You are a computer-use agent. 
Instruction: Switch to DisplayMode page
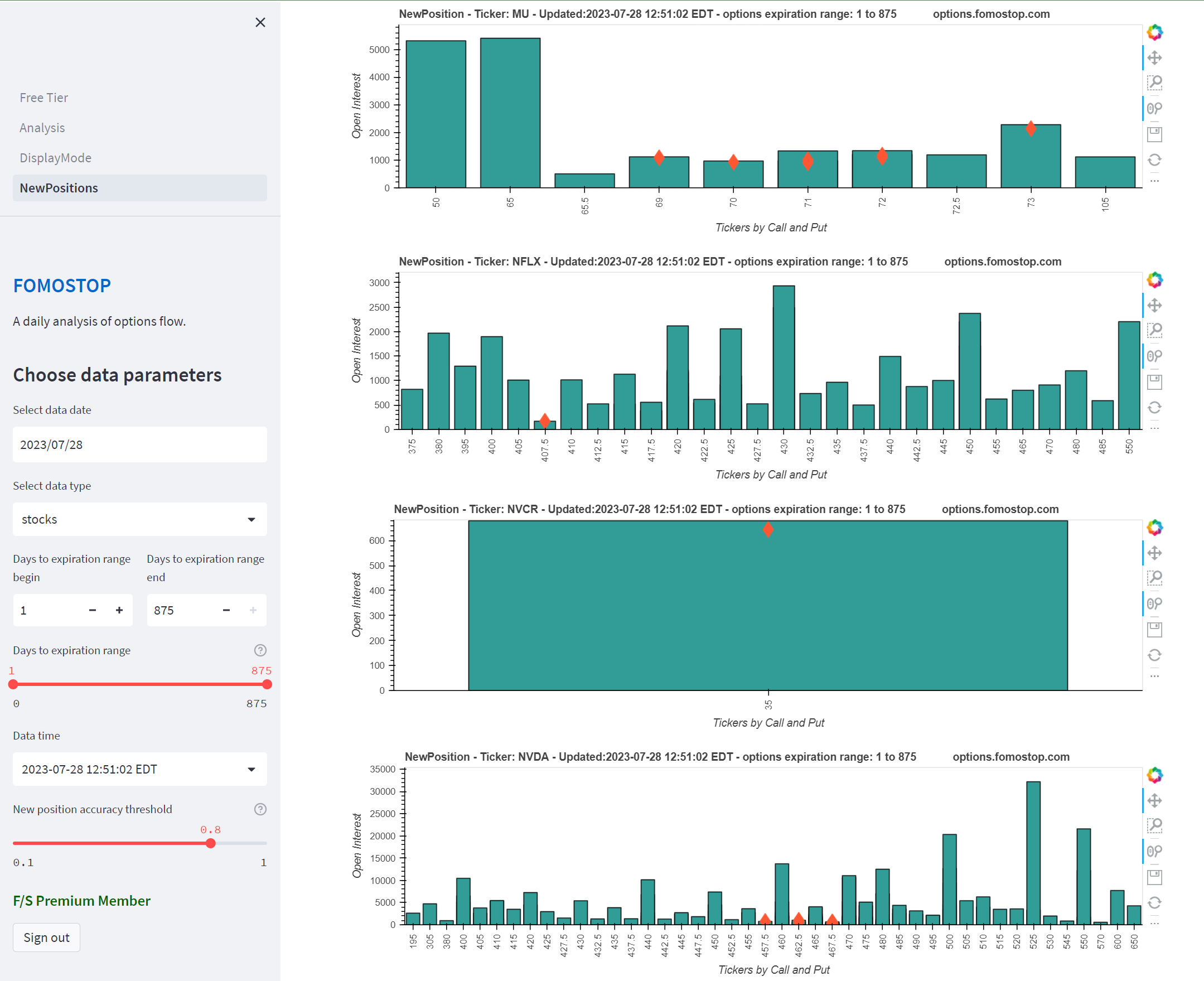pyautogui.click(x=55, y=158)
